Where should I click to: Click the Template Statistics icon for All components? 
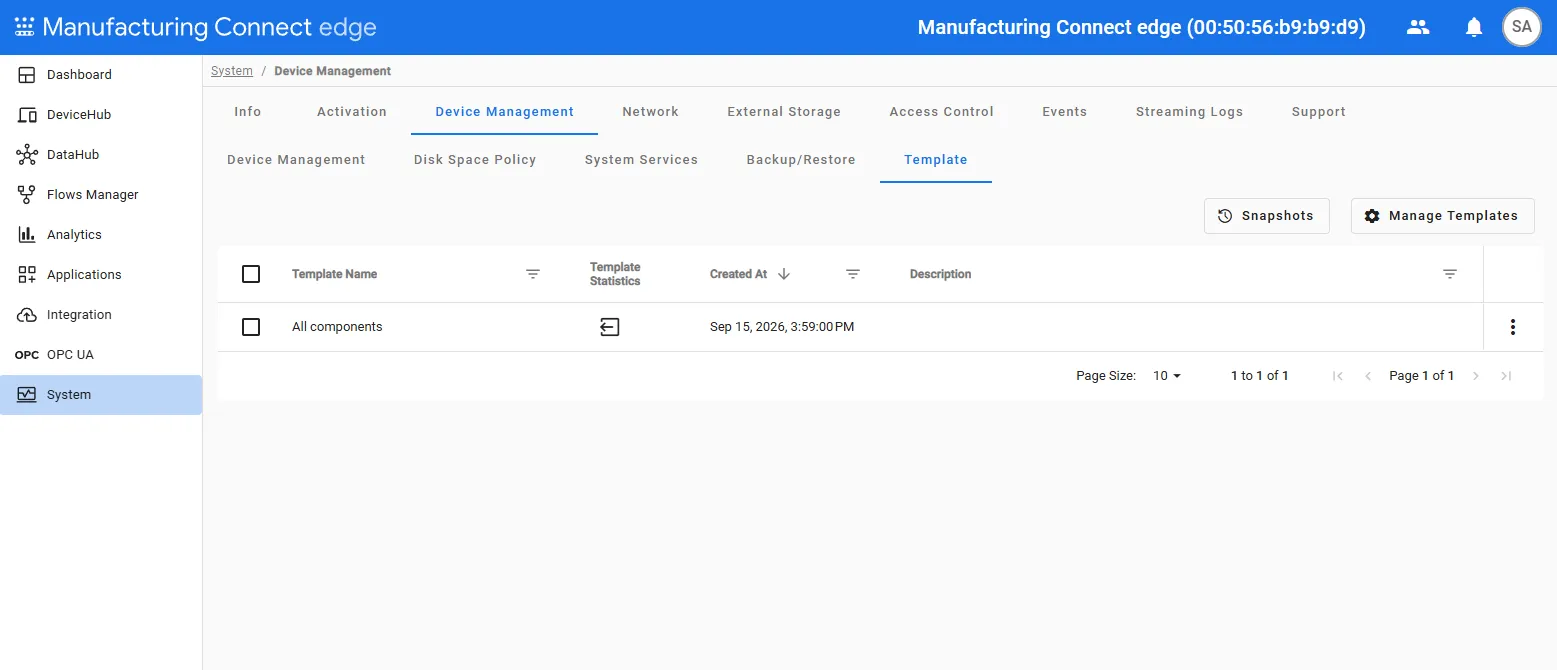click(x=610, y=327)
